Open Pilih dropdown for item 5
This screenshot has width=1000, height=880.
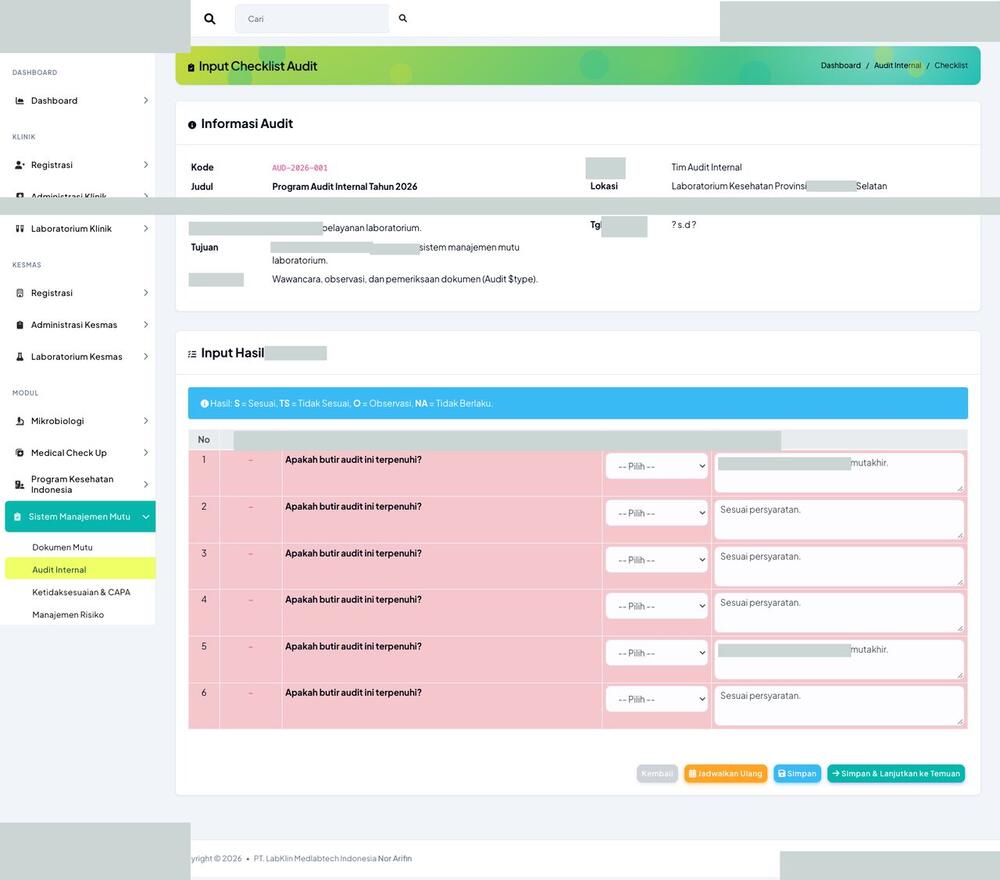pos(657,654)
